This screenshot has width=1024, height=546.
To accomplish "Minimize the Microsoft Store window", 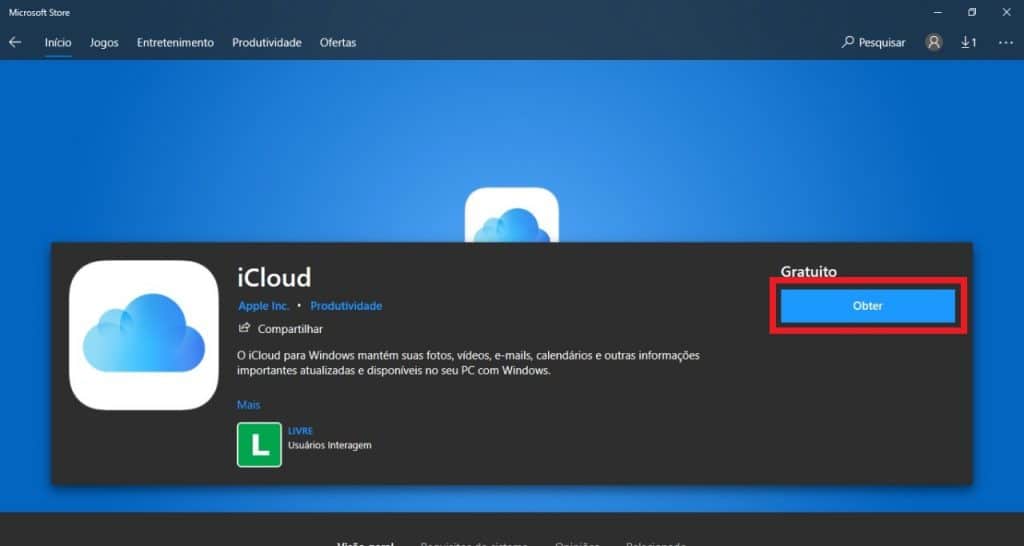I will coord(938,12).
